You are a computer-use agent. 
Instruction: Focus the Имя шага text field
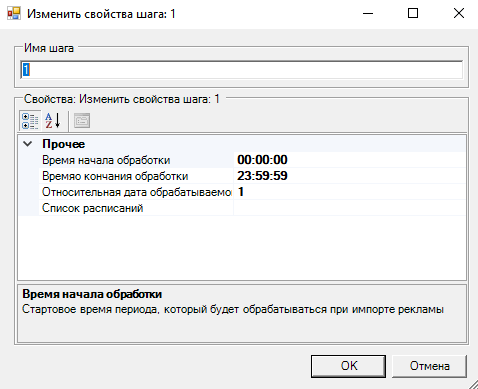coord(242,70)
